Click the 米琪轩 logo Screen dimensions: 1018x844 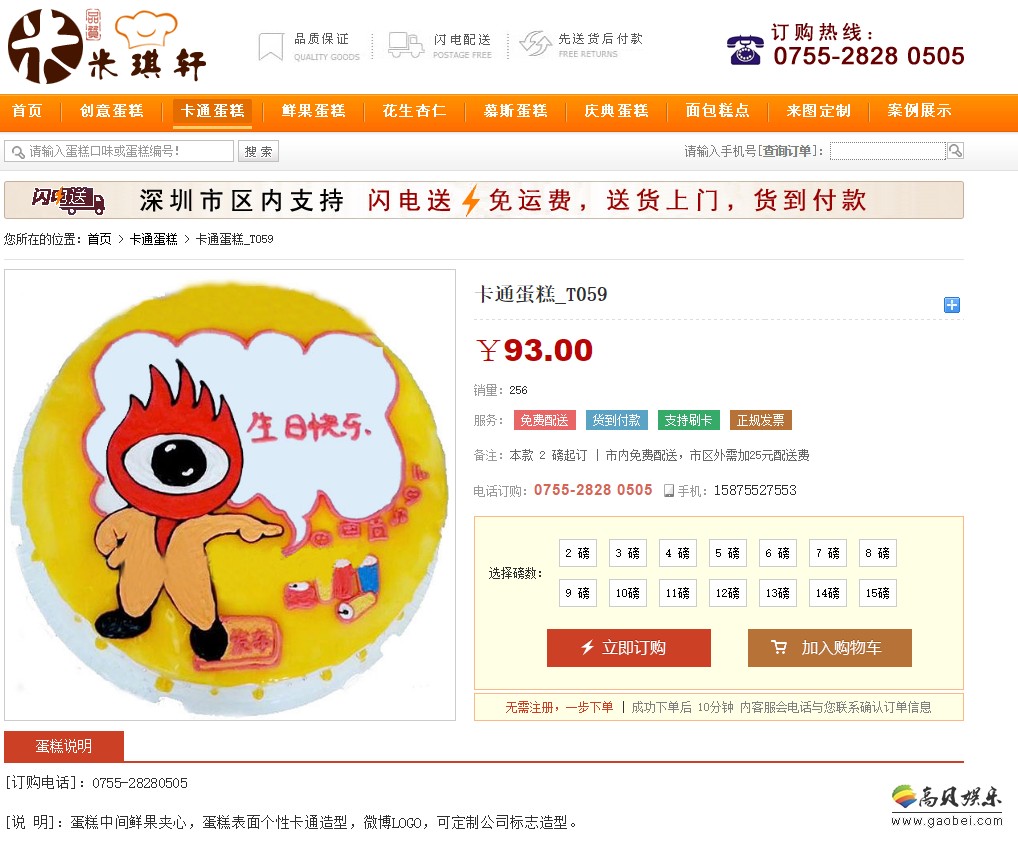point(107,46)
